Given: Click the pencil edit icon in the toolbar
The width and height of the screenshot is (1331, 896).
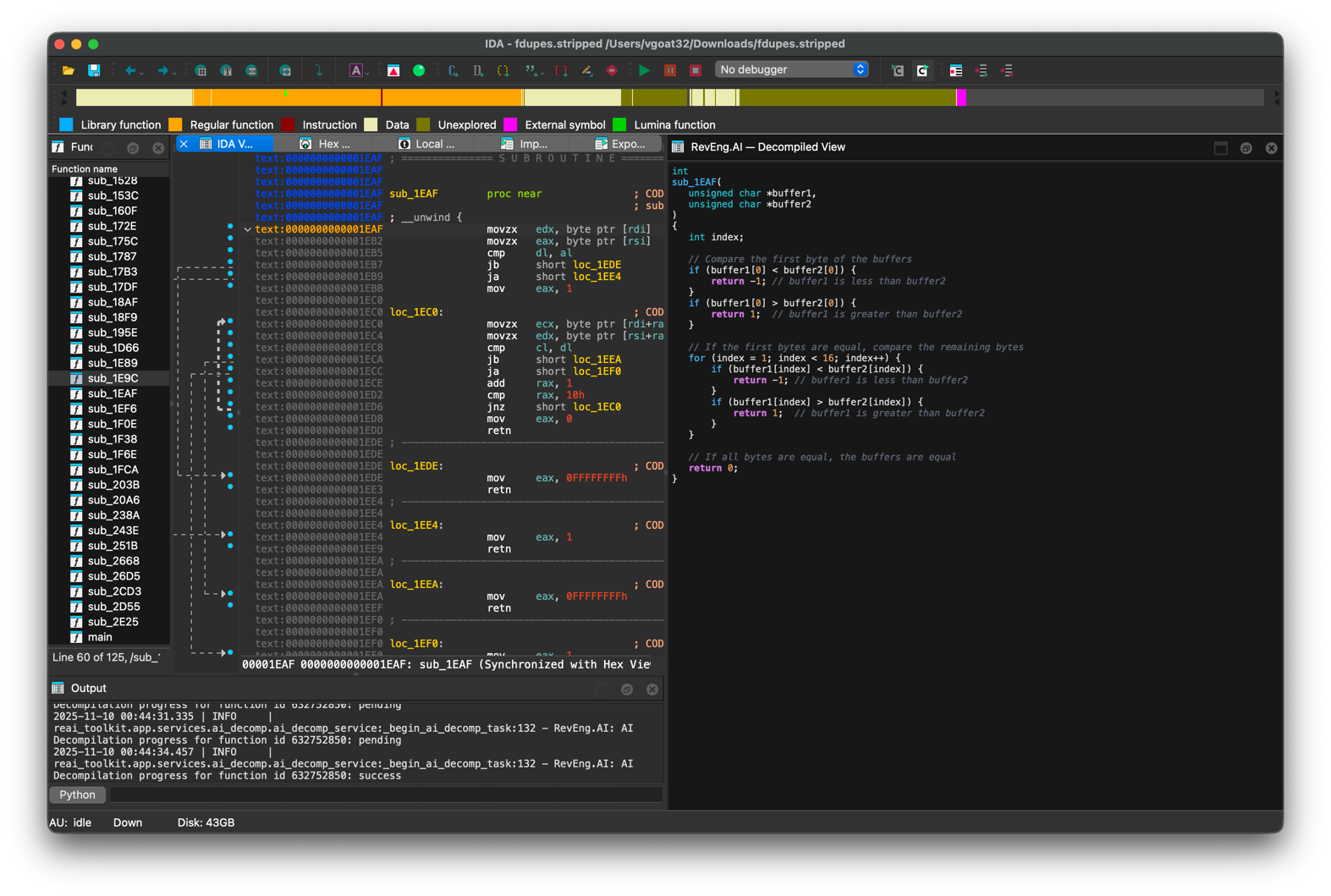Looking at the screenshot, I should pyautogui.click(x=586, y=70).
